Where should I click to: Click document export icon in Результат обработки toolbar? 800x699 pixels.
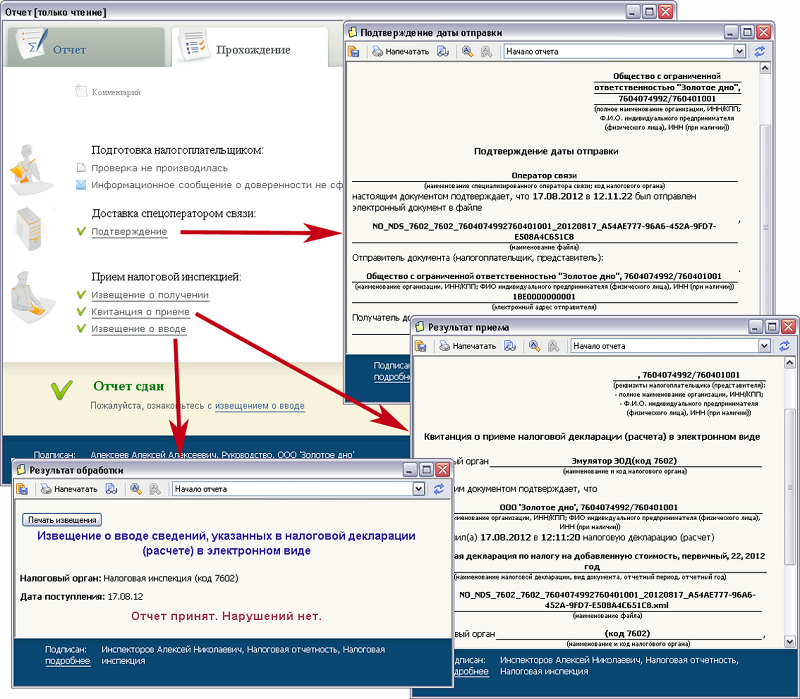click(111, 489)
